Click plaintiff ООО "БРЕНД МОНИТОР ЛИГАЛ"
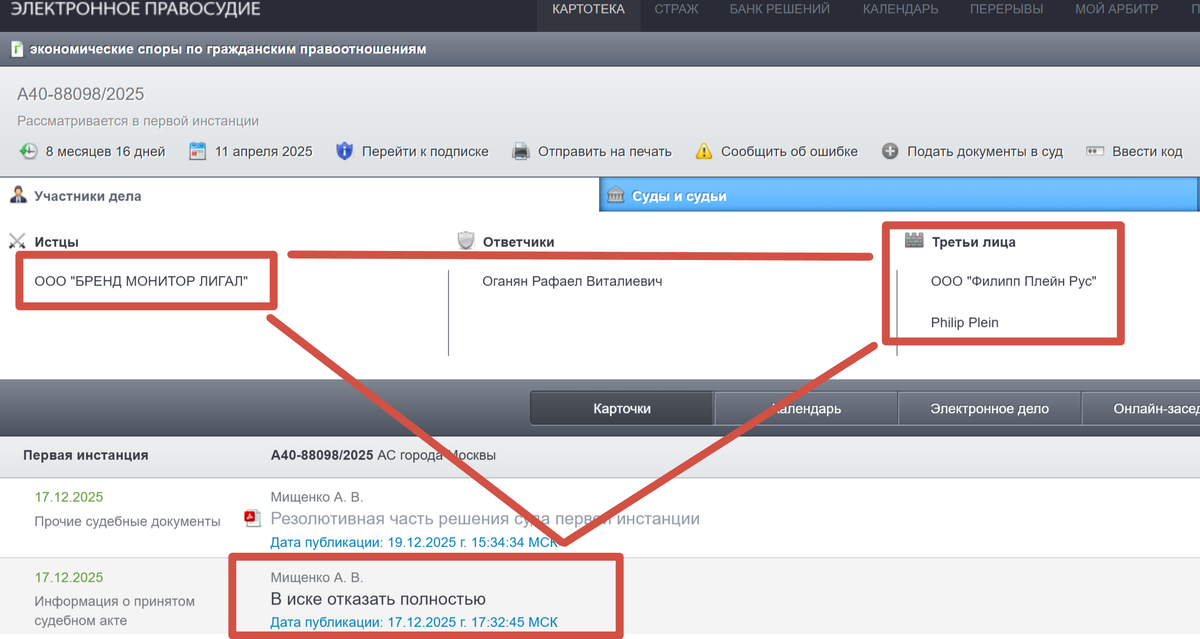The image size is (1200, 639). click(141, 282)
